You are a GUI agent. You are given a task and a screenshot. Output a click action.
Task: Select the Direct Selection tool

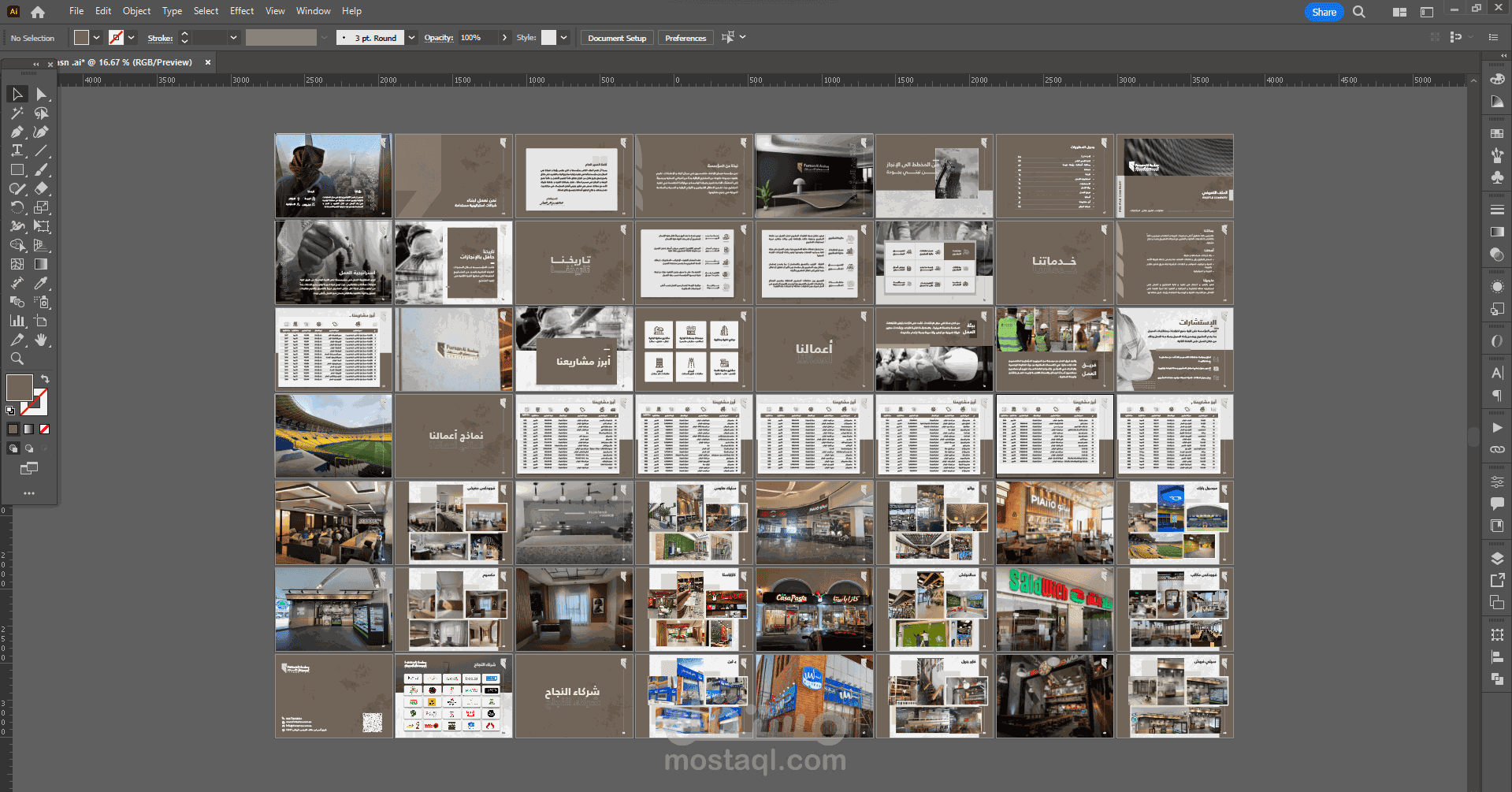tap(42, 95)
